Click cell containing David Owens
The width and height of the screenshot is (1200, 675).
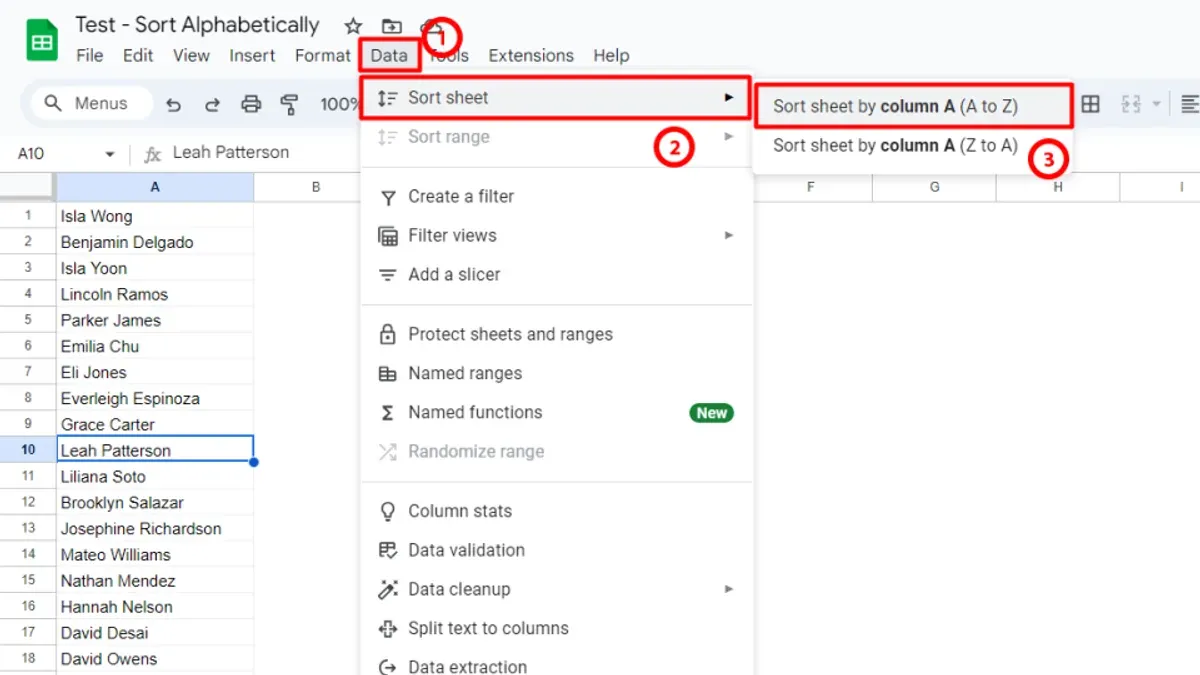pos(155,659)
